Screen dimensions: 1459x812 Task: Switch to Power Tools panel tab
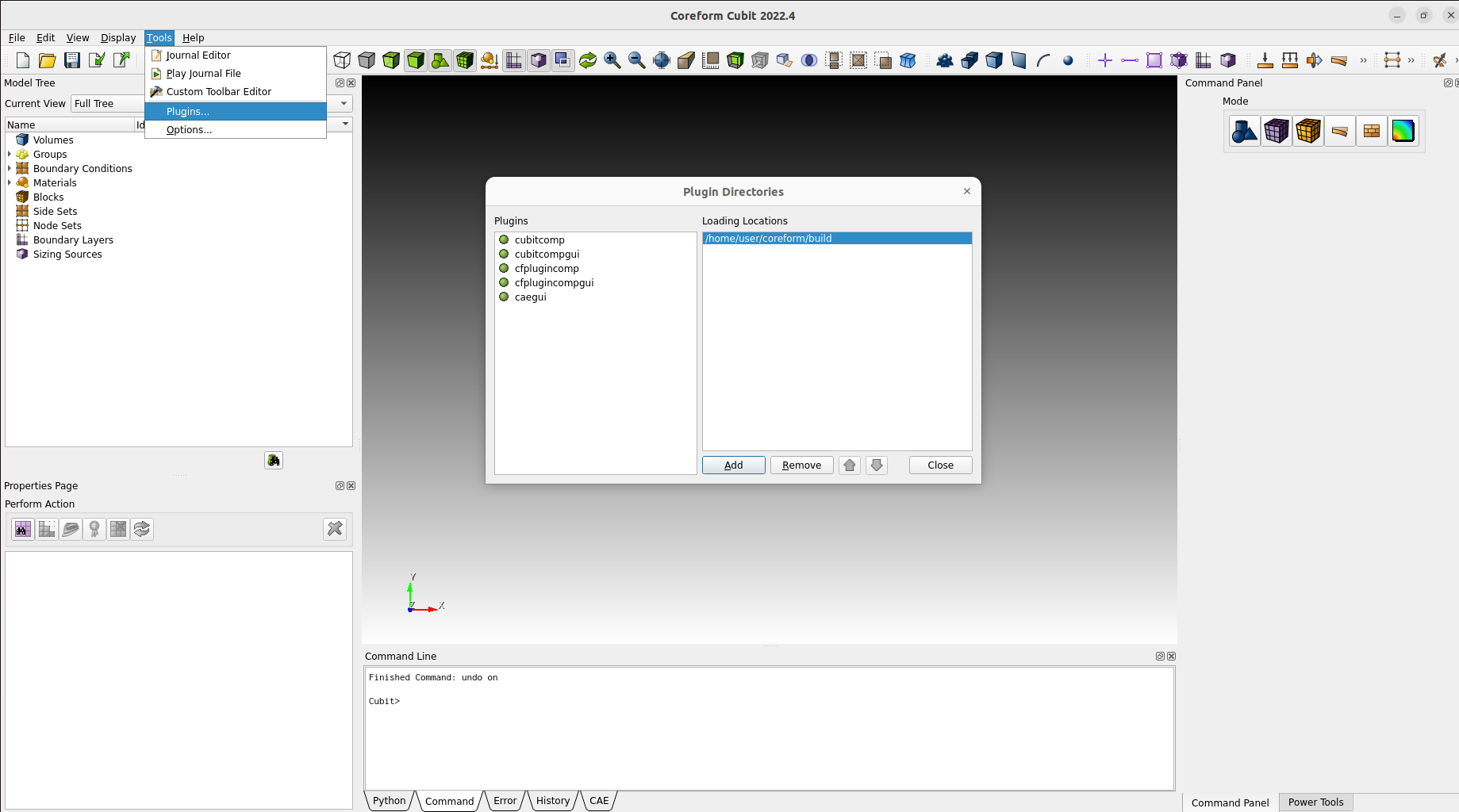(x=1316, y=802)
